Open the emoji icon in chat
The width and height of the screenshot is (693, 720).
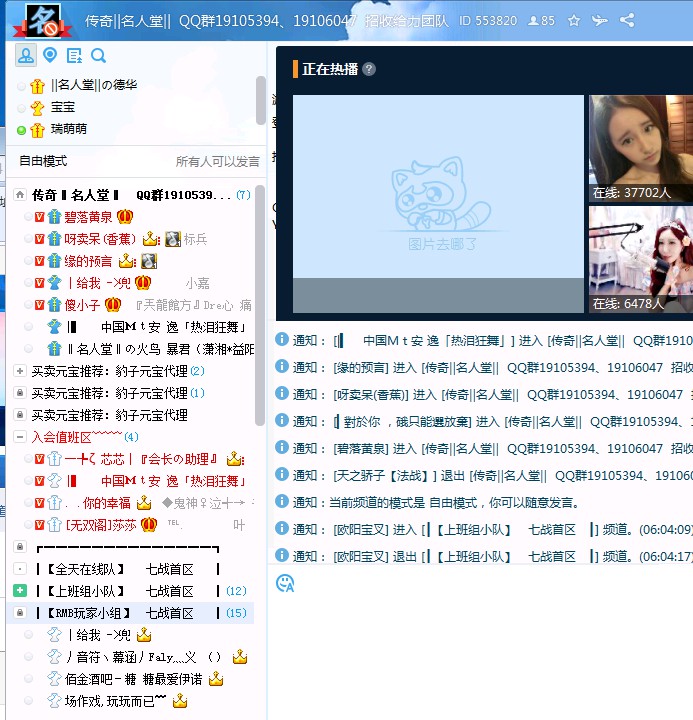coord(285,582)
